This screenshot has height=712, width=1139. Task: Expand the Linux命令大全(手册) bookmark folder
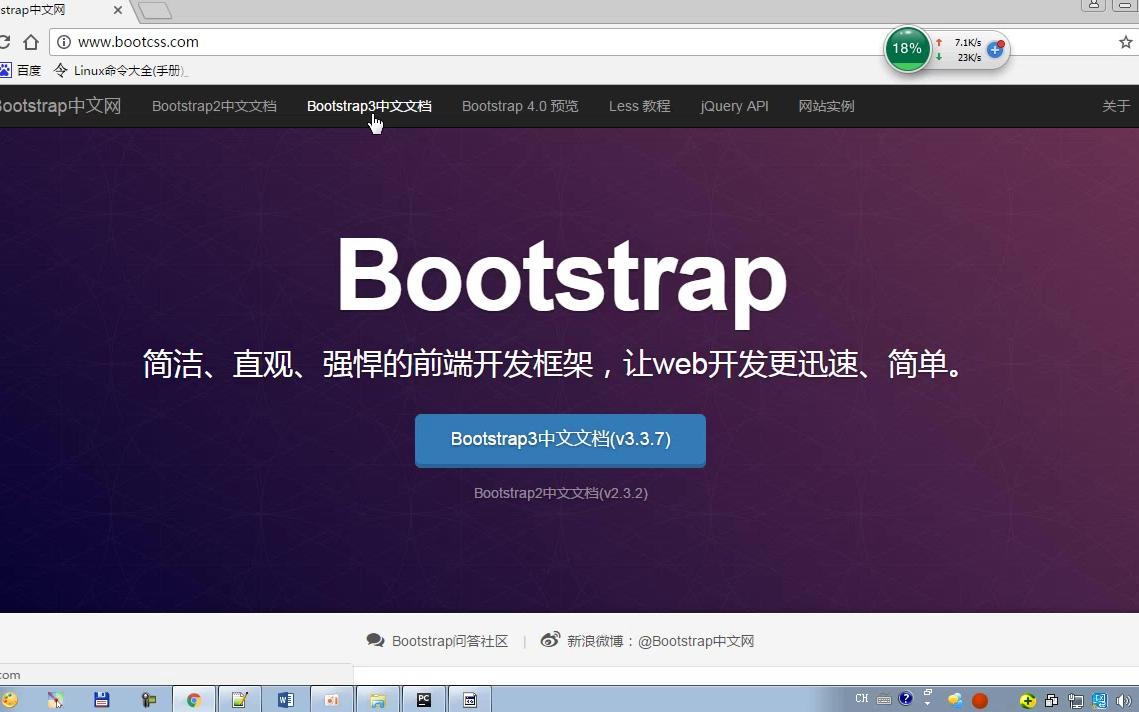125,70
